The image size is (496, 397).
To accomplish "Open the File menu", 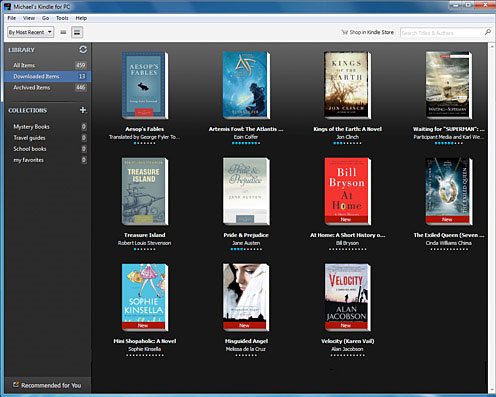I will pos(12,18).
